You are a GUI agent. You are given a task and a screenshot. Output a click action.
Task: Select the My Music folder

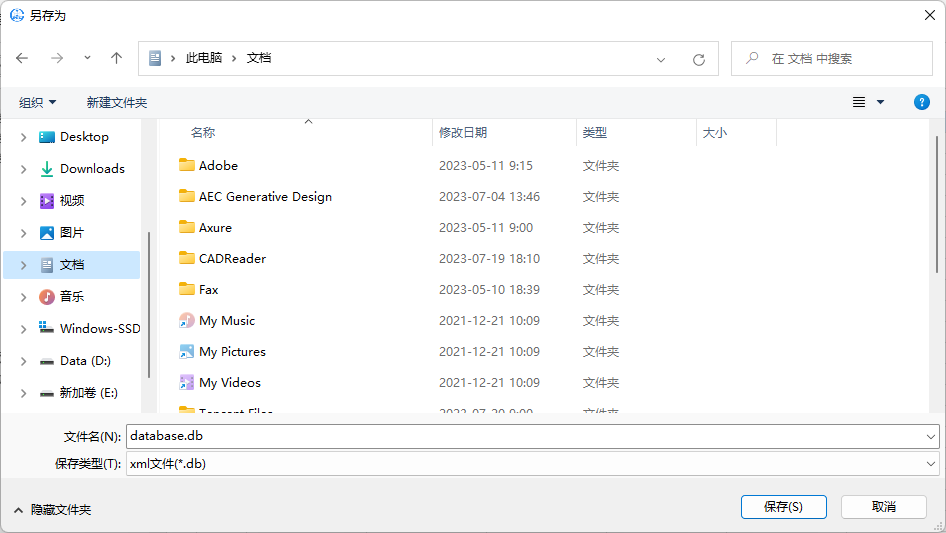point(226,321)
